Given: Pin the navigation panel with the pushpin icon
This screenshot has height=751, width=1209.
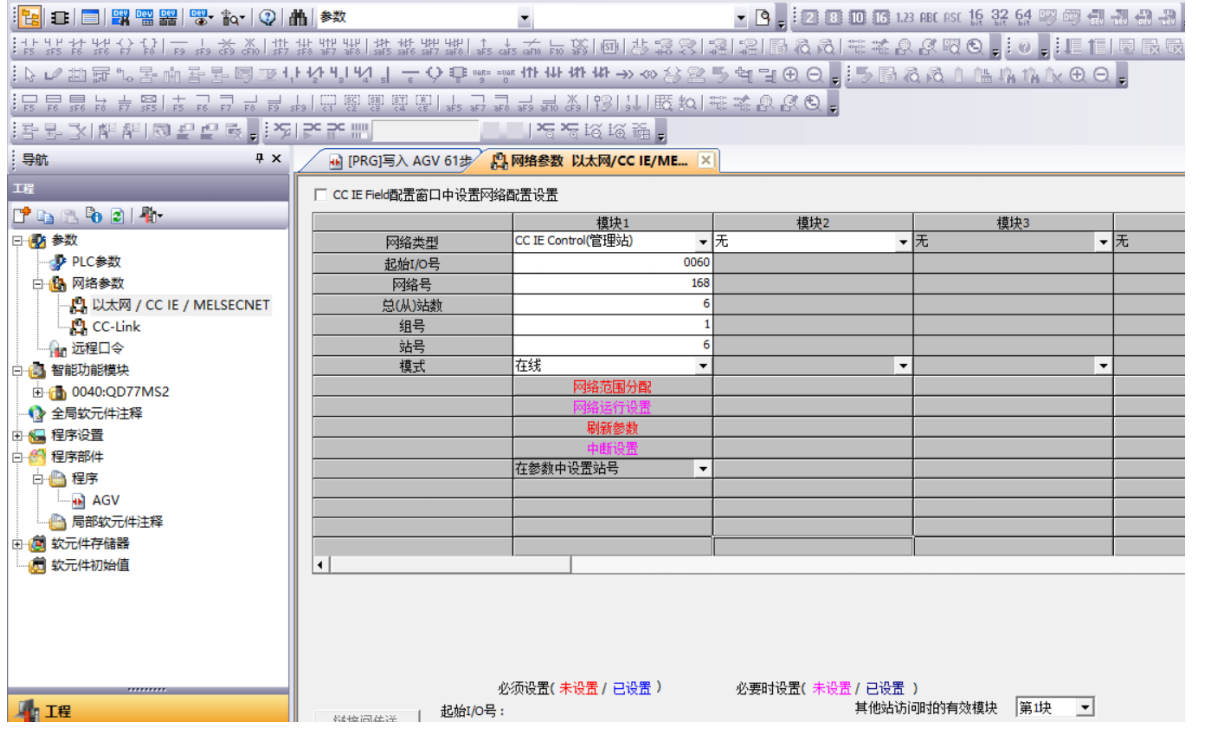Looking at the screenshot, I should [260, 159].
